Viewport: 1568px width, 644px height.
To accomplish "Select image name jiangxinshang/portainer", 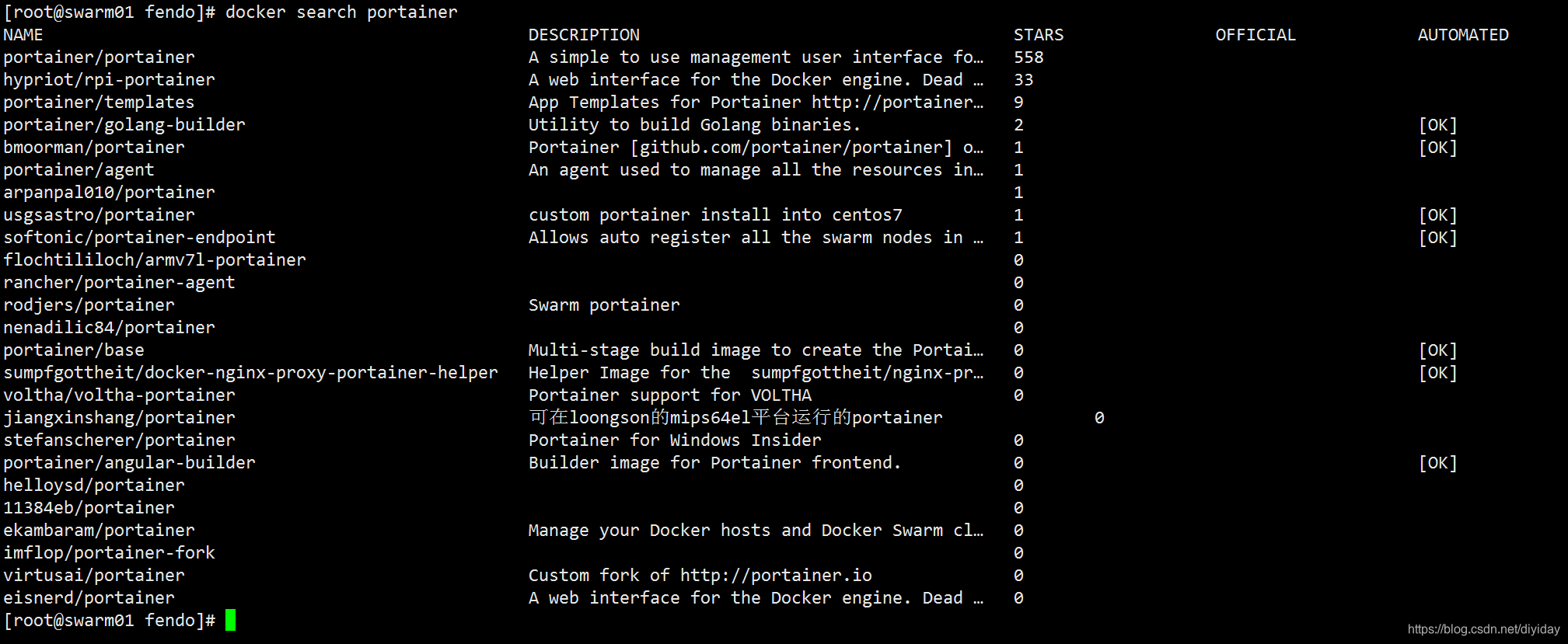I will coord(119,418).
